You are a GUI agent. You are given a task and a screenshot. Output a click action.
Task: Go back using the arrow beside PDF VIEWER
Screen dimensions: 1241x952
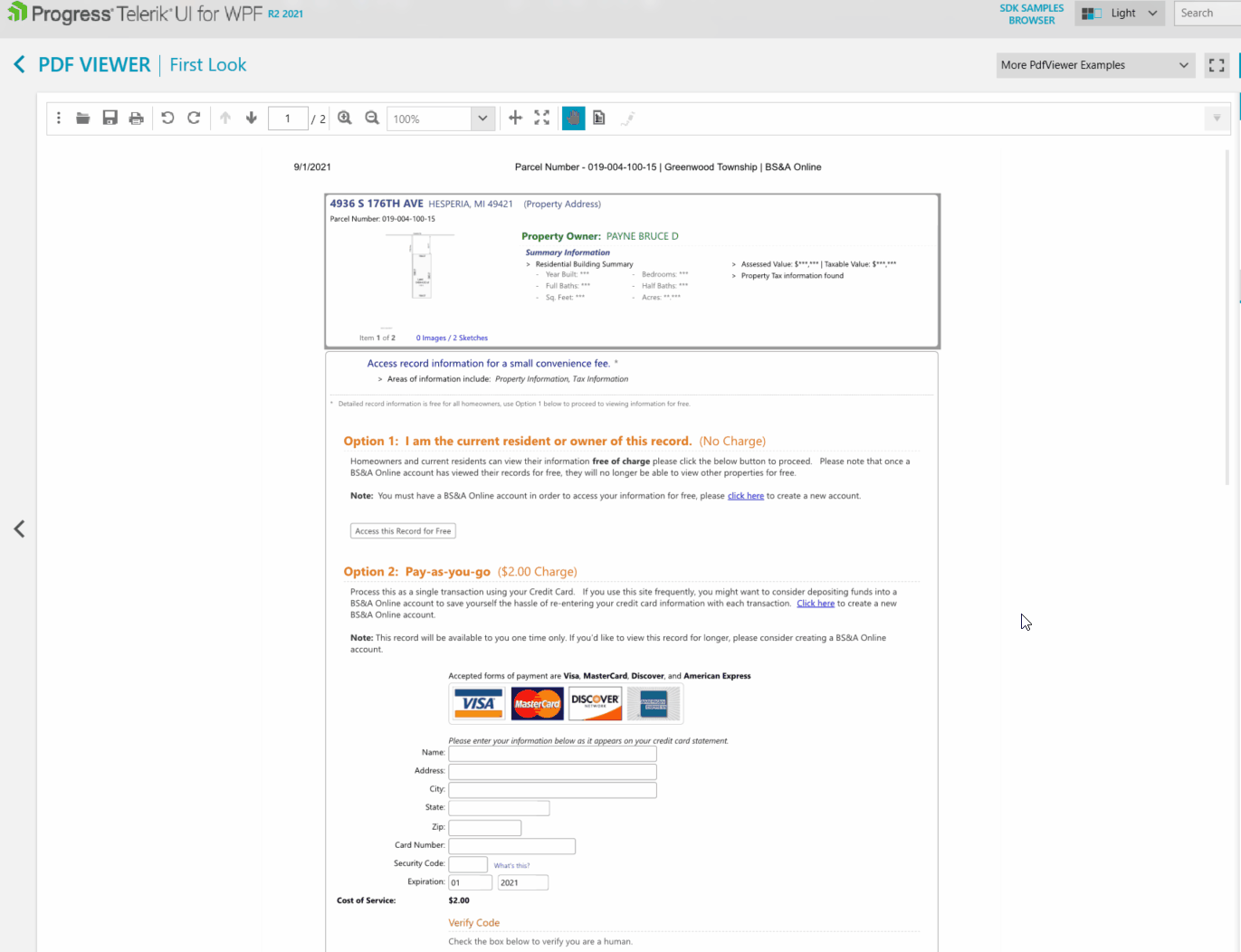19,64
